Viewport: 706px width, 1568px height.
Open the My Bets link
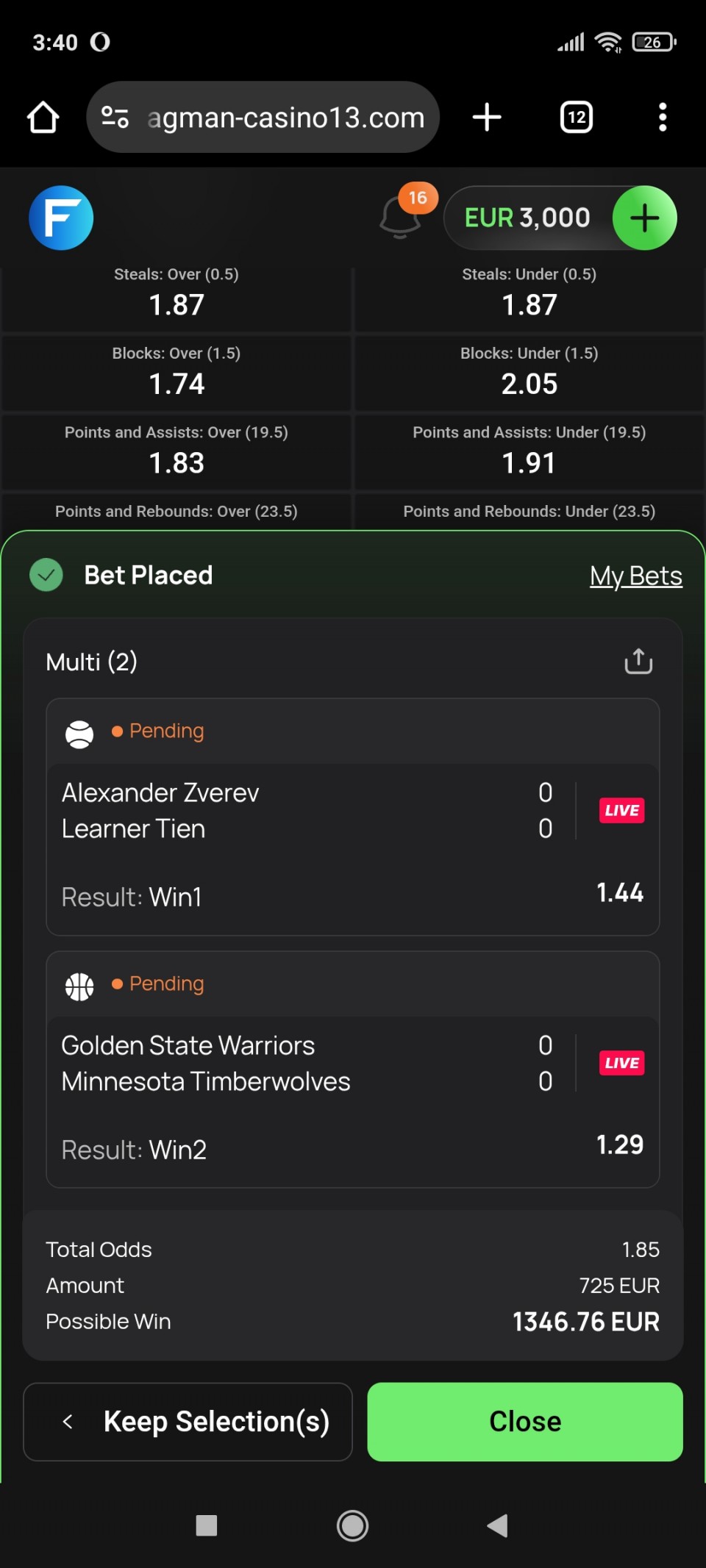[x=635, y=576]
